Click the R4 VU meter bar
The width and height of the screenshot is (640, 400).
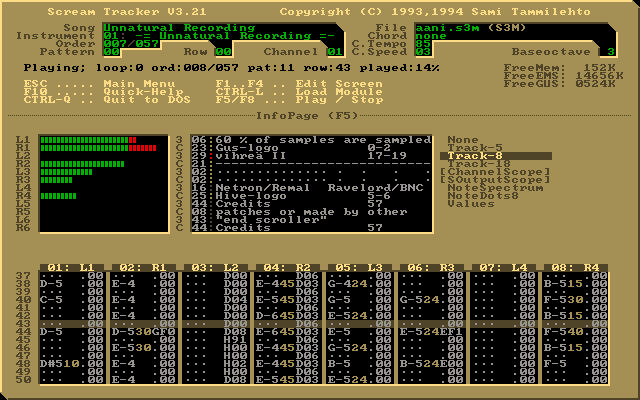pyautogui.click(x=58, y=196)
